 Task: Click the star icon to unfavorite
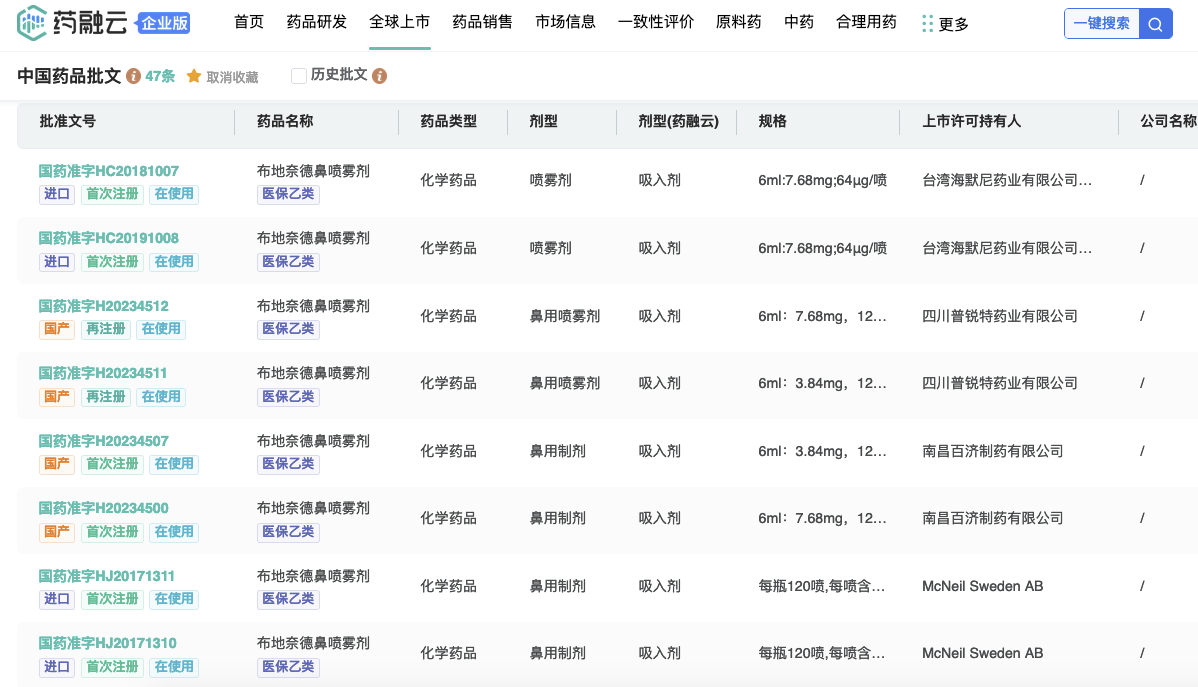point(194,76)
